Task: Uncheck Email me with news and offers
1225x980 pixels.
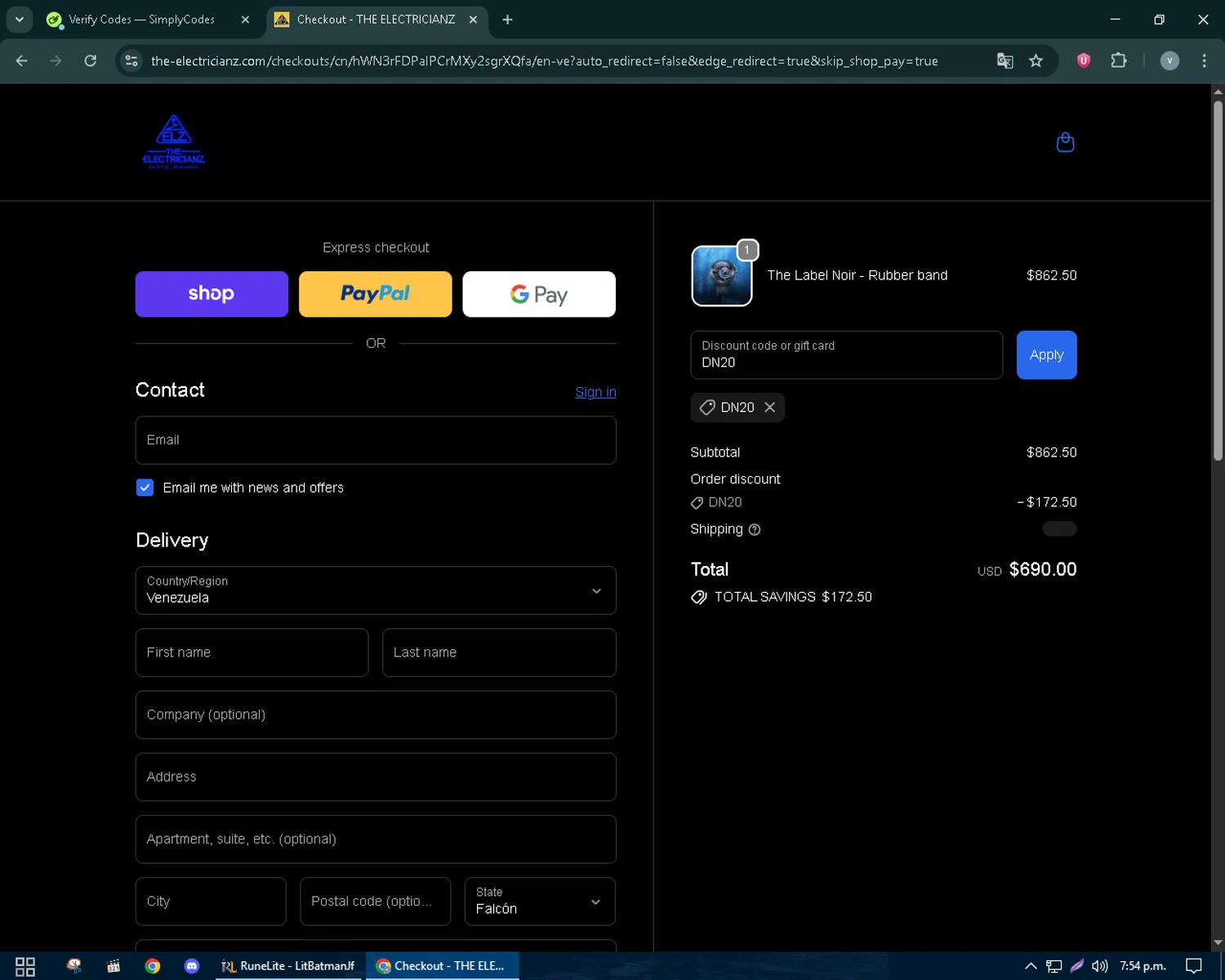Action: [145, 488]
